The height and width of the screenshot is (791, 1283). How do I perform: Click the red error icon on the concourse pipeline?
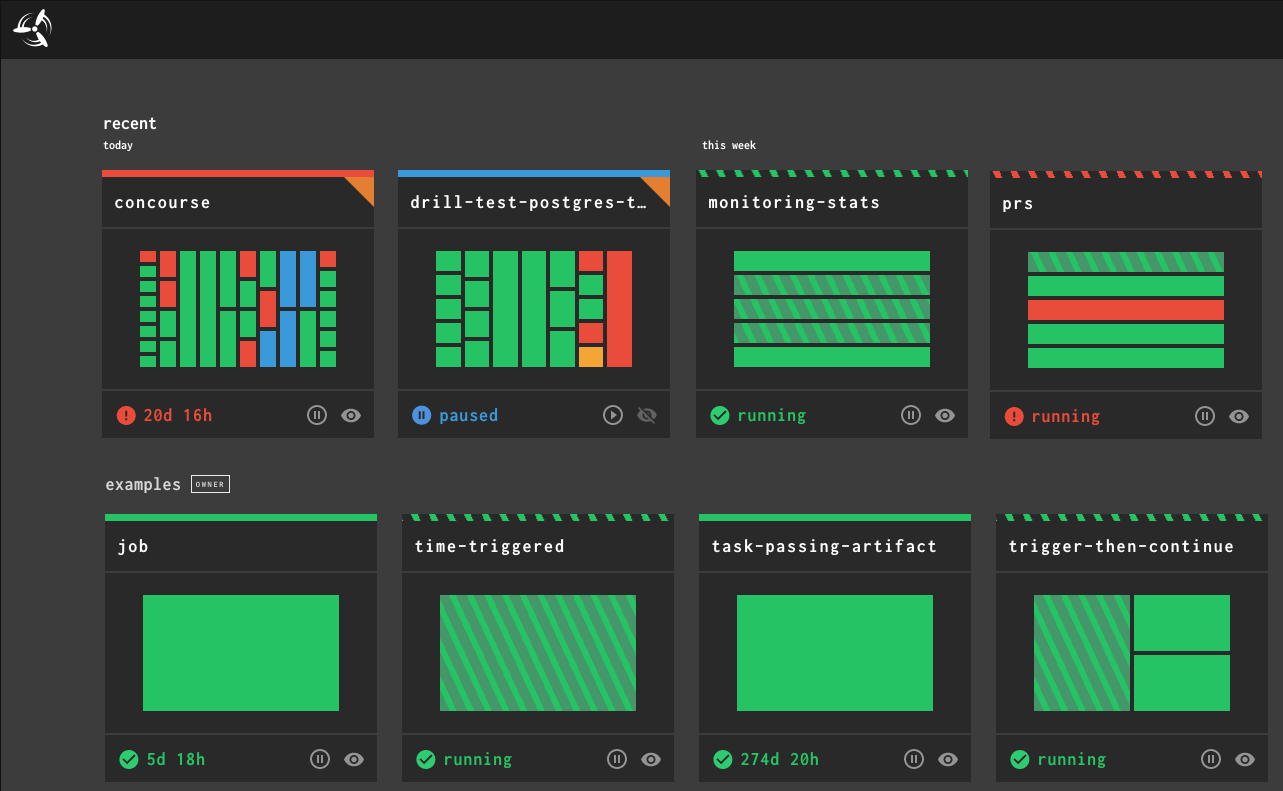(125, 415)
